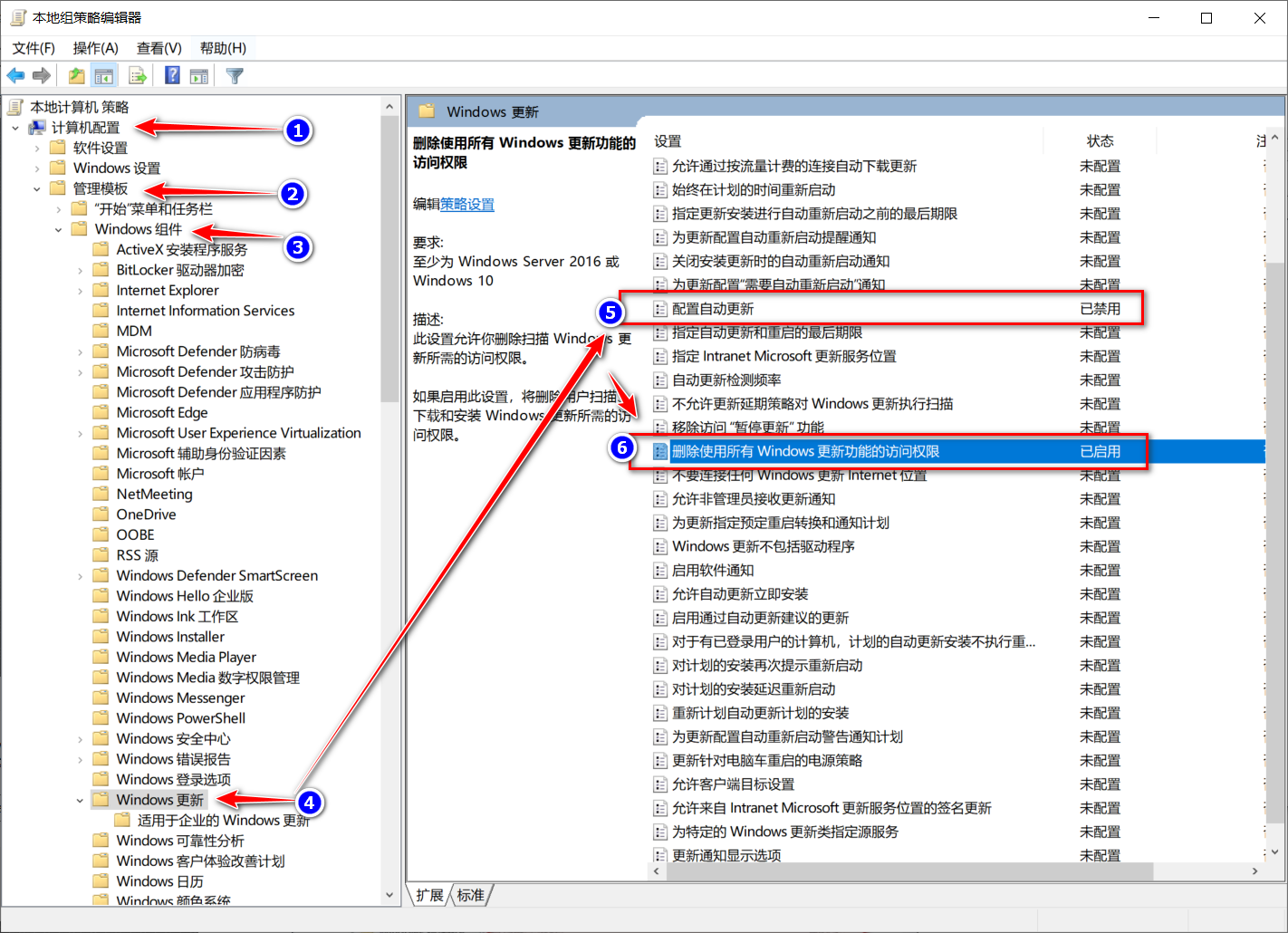This screenshot has height=933, width=1288.
Task: Click the MDM folder icon
Action: click(101, 331)
